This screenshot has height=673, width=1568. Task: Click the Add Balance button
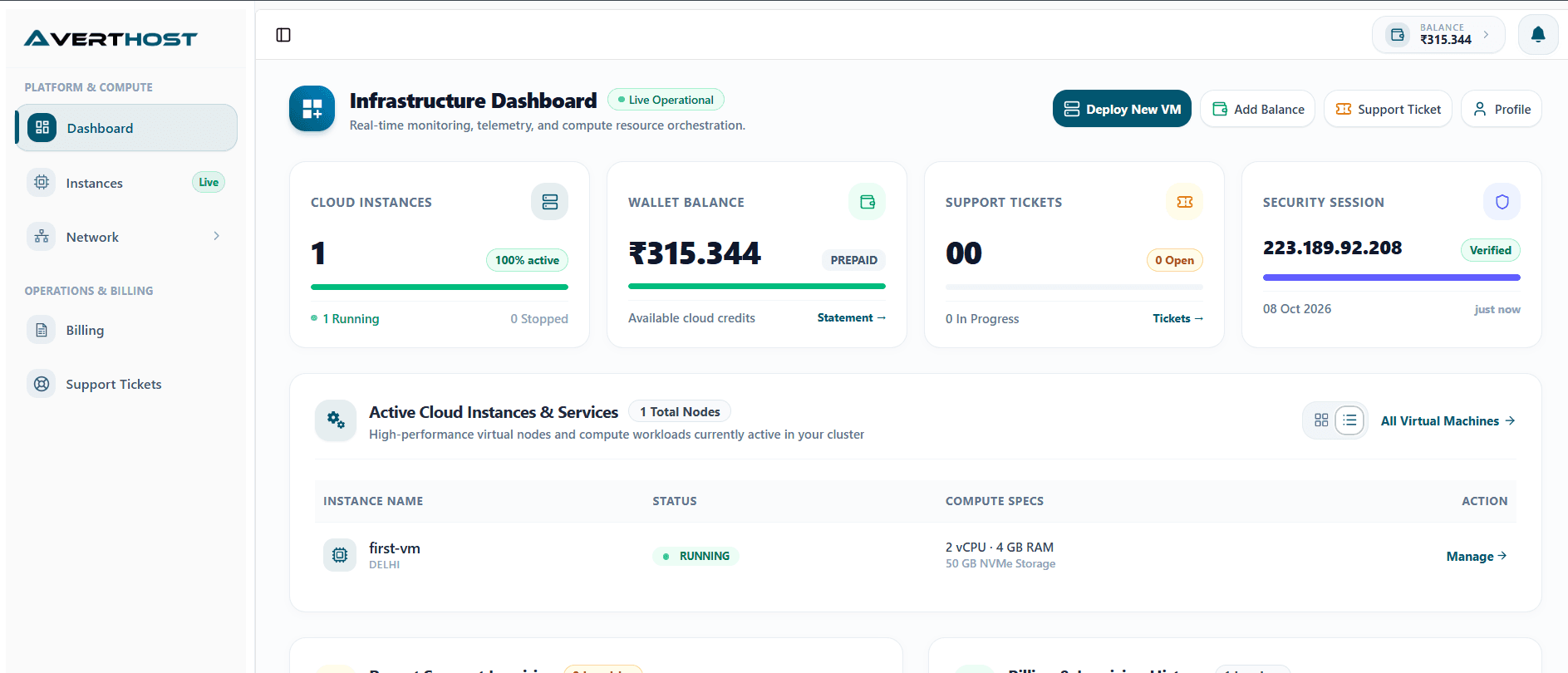(1258, 109)
